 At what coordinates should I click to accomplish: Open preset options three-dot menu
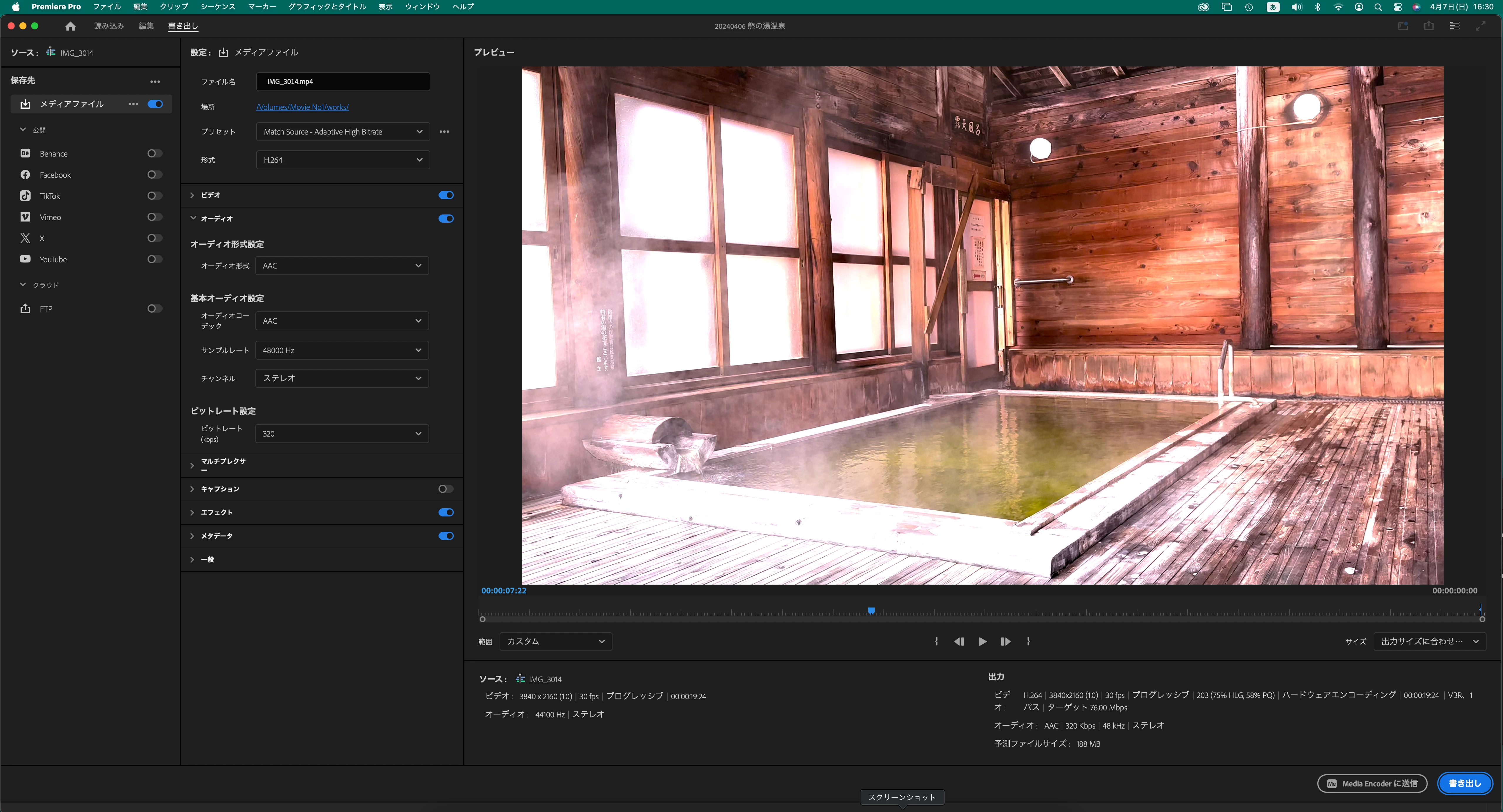[x=444, y=132]
